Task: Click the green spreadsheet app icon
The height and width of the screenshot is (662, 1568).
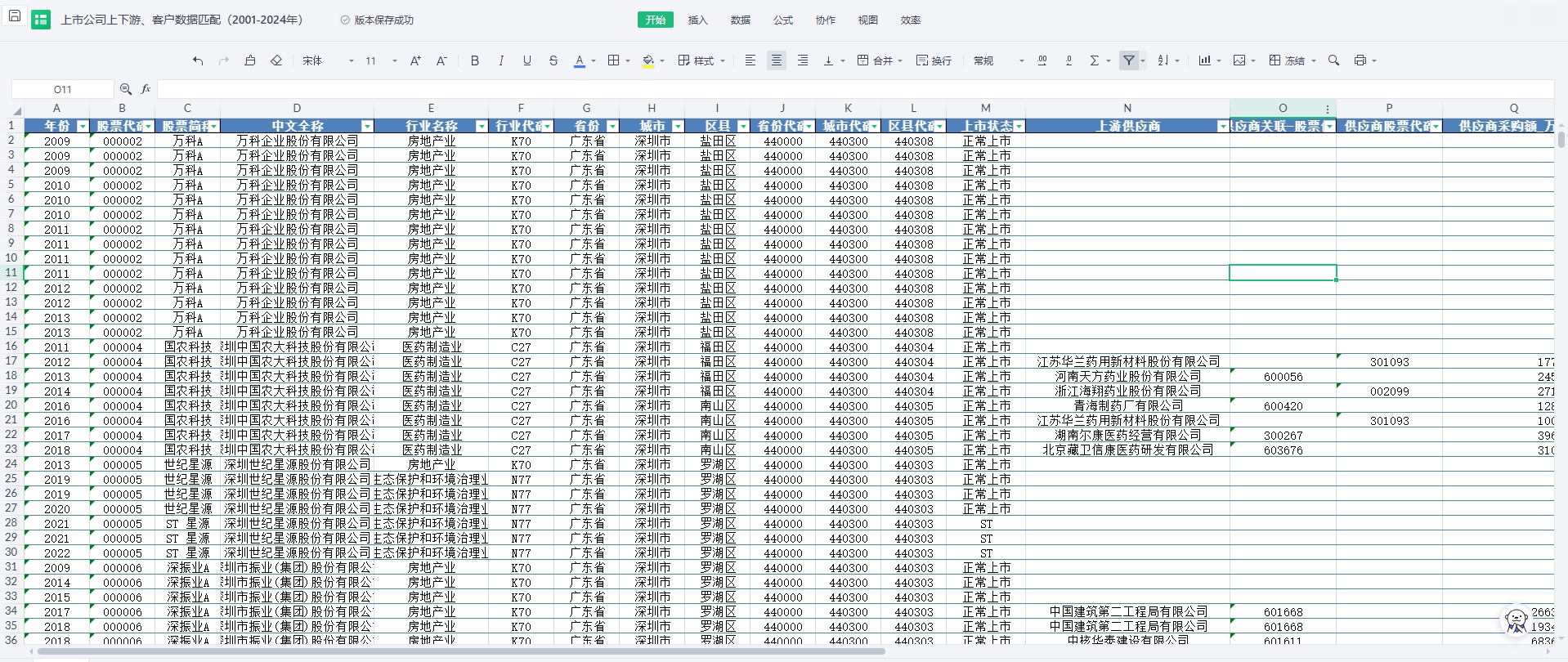Action: [41, 20]
